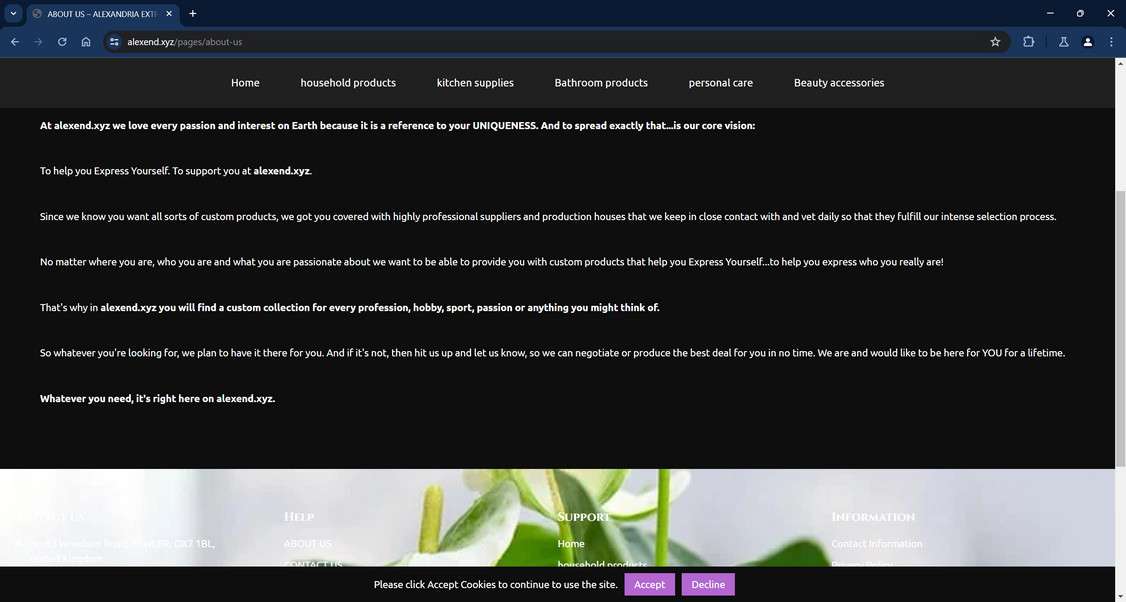Open the Extensions puzzle icon
Image resolution: width=1126 pixels, height=602 pixels.
1028,42
